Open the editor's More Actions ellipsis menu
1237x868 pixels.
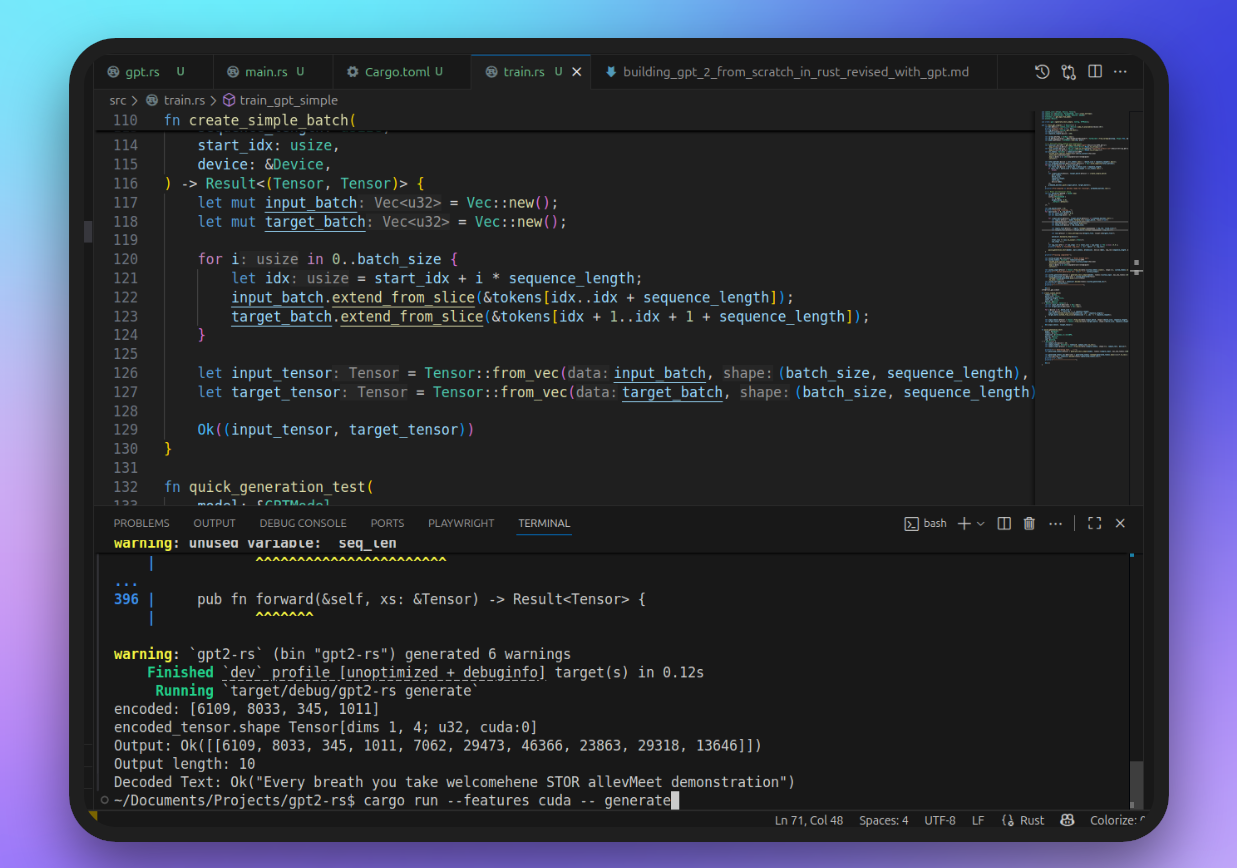click(1120, 71)
